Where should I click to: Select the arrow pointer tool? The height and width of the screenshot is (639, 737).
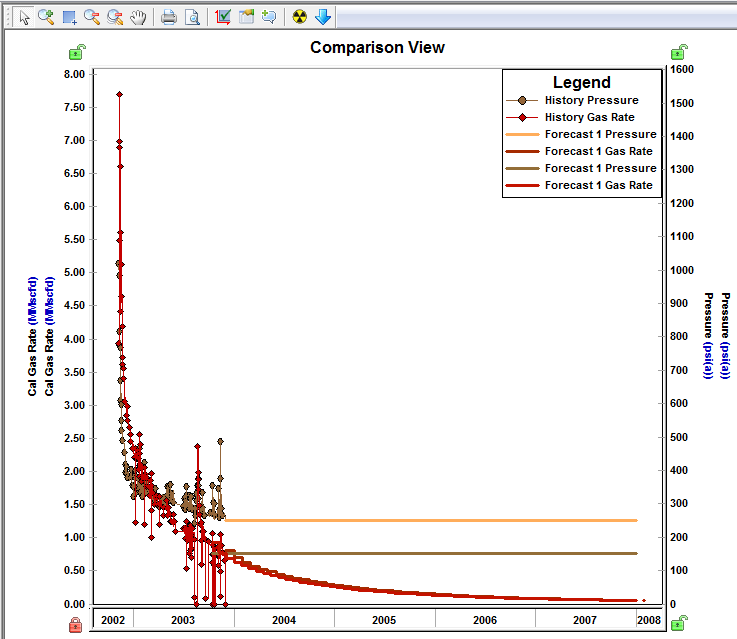(x=24, y=16)
